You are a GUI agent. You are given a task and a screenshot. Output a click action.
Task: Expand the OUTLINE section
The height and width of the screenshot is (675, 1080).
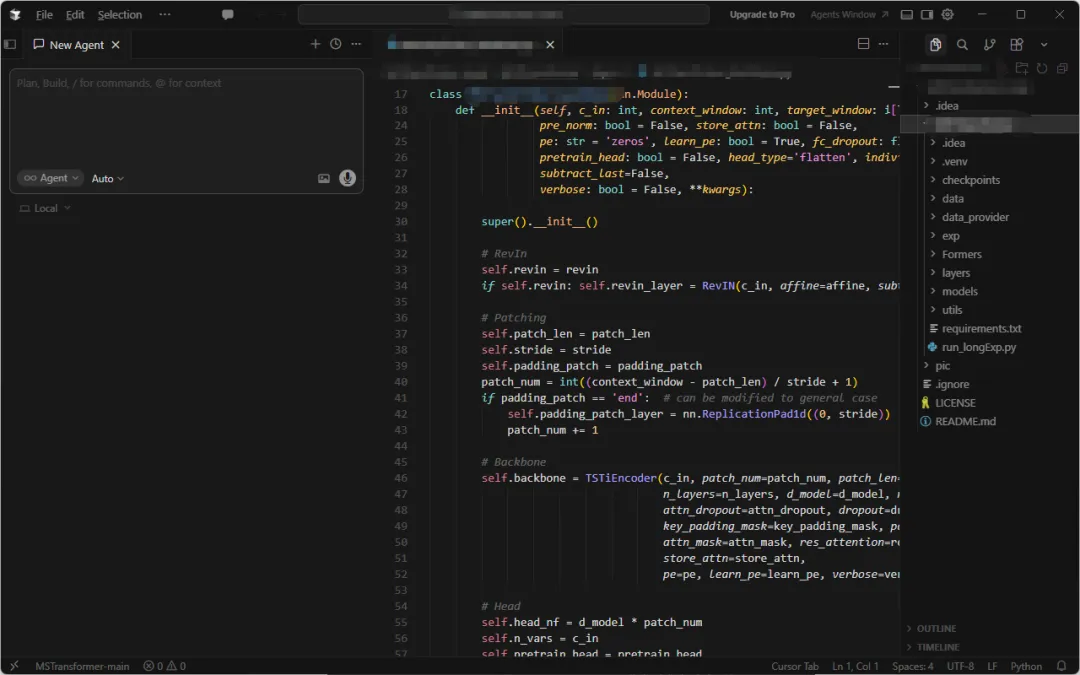pyautogui.click(x=936, y=628)
